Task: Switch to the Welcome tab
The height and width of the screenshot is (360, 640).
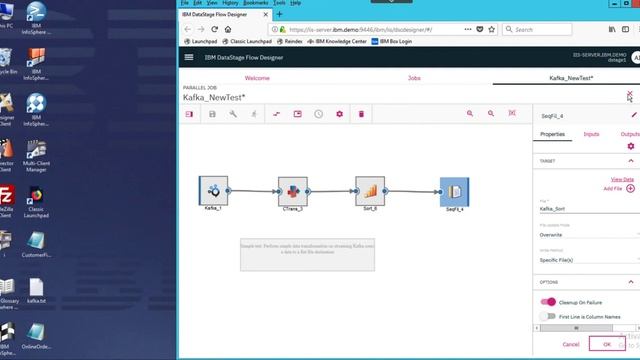Action: [x=257, y=78]
